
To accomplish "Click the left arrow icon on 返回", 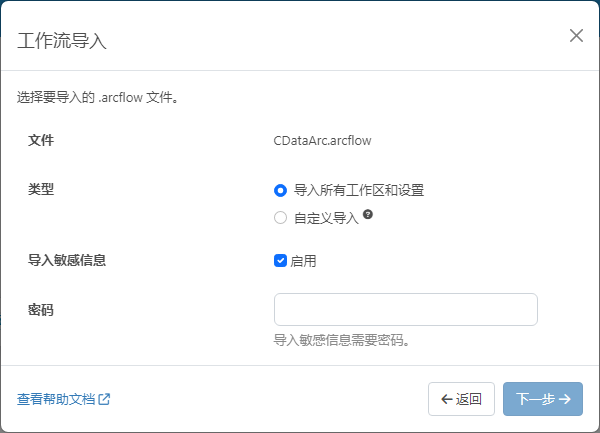I will (446, 399).
